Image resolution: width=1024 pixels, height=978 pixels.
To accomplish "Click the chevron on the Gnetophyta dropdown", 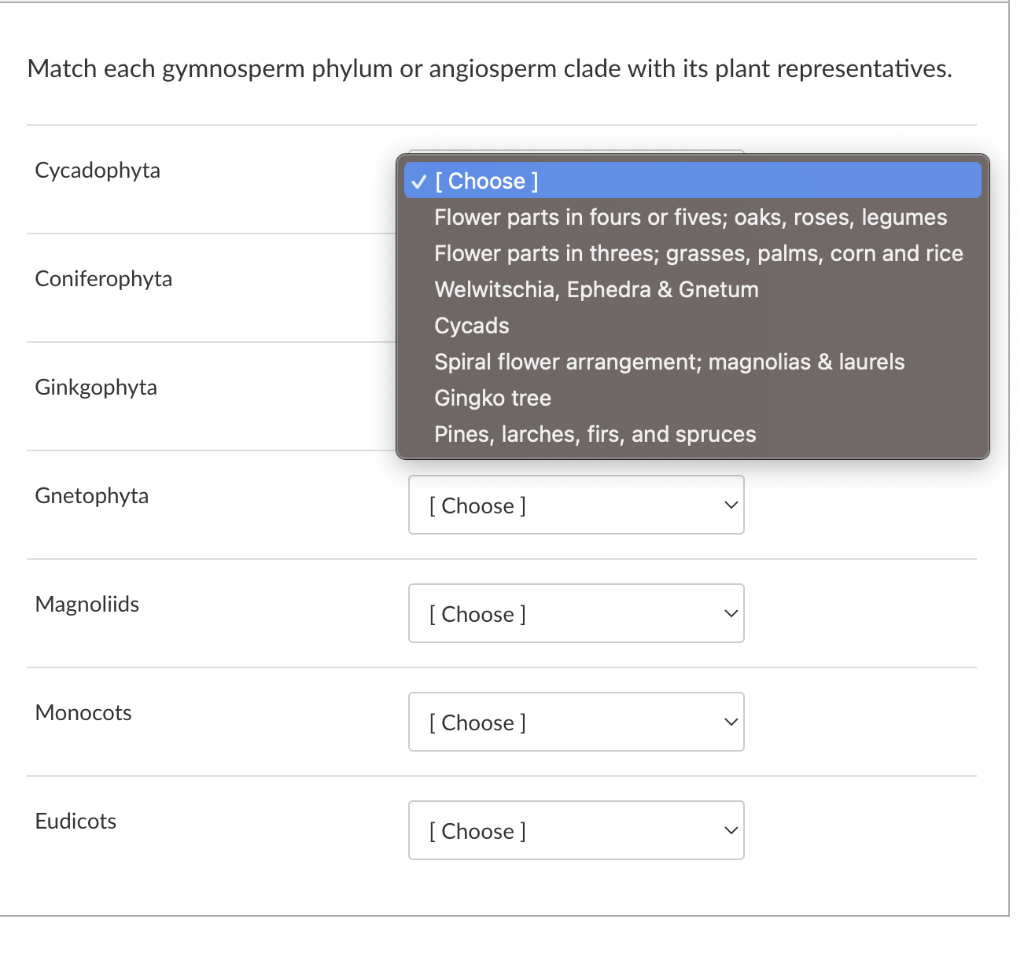I will (730, 505).
